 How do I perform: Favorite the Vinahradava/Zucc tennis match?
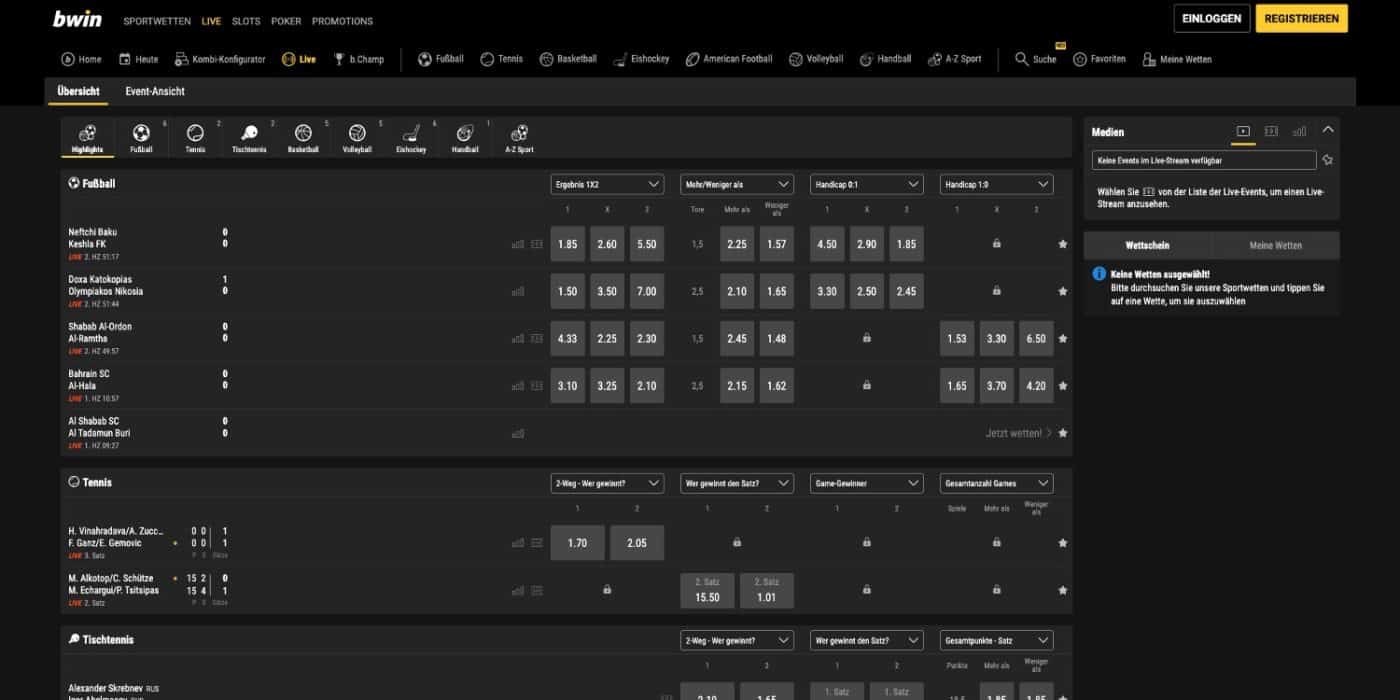1062,543
